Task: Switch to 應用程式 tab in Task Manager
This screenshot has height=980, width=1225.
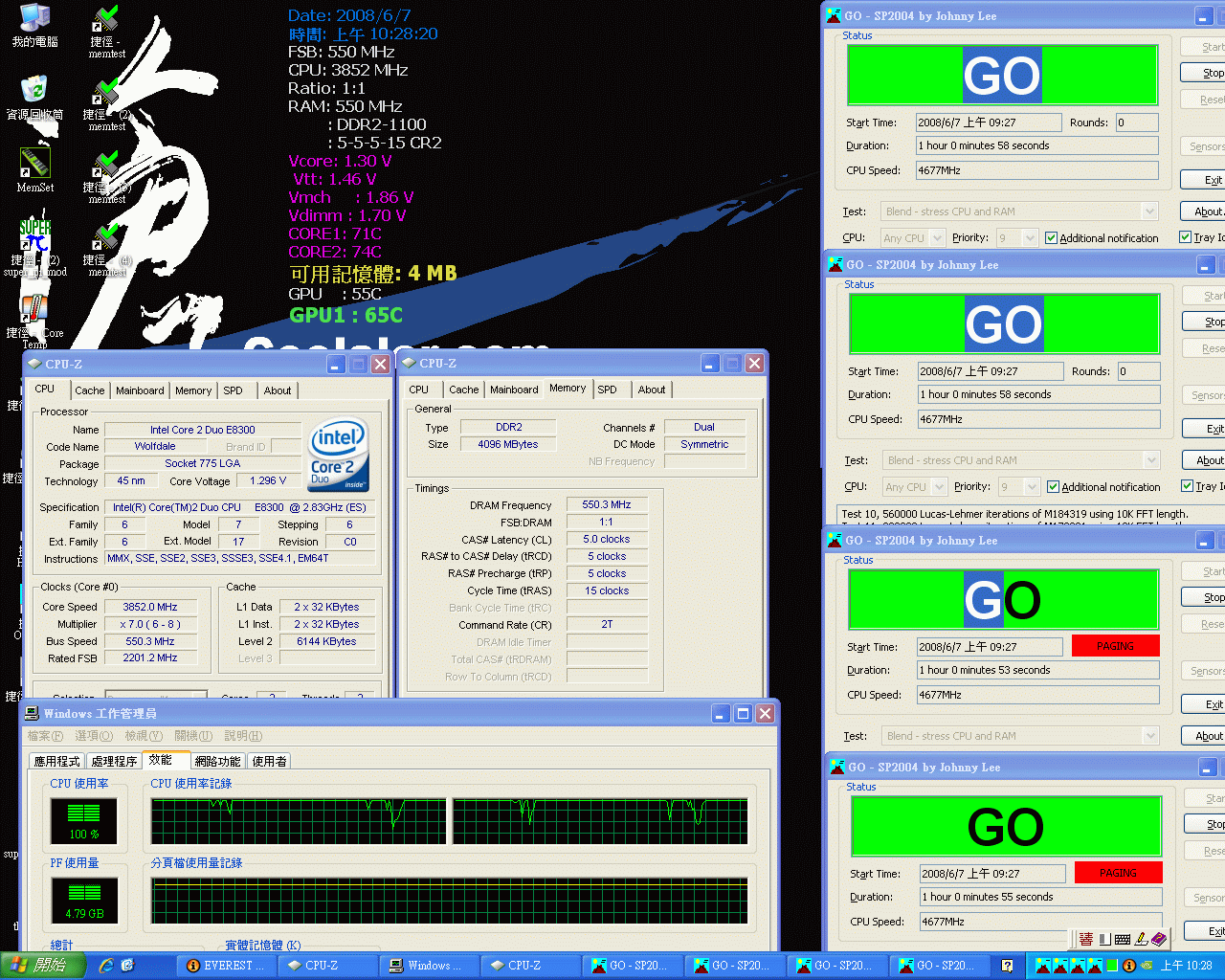Action: tap(57, 762)
